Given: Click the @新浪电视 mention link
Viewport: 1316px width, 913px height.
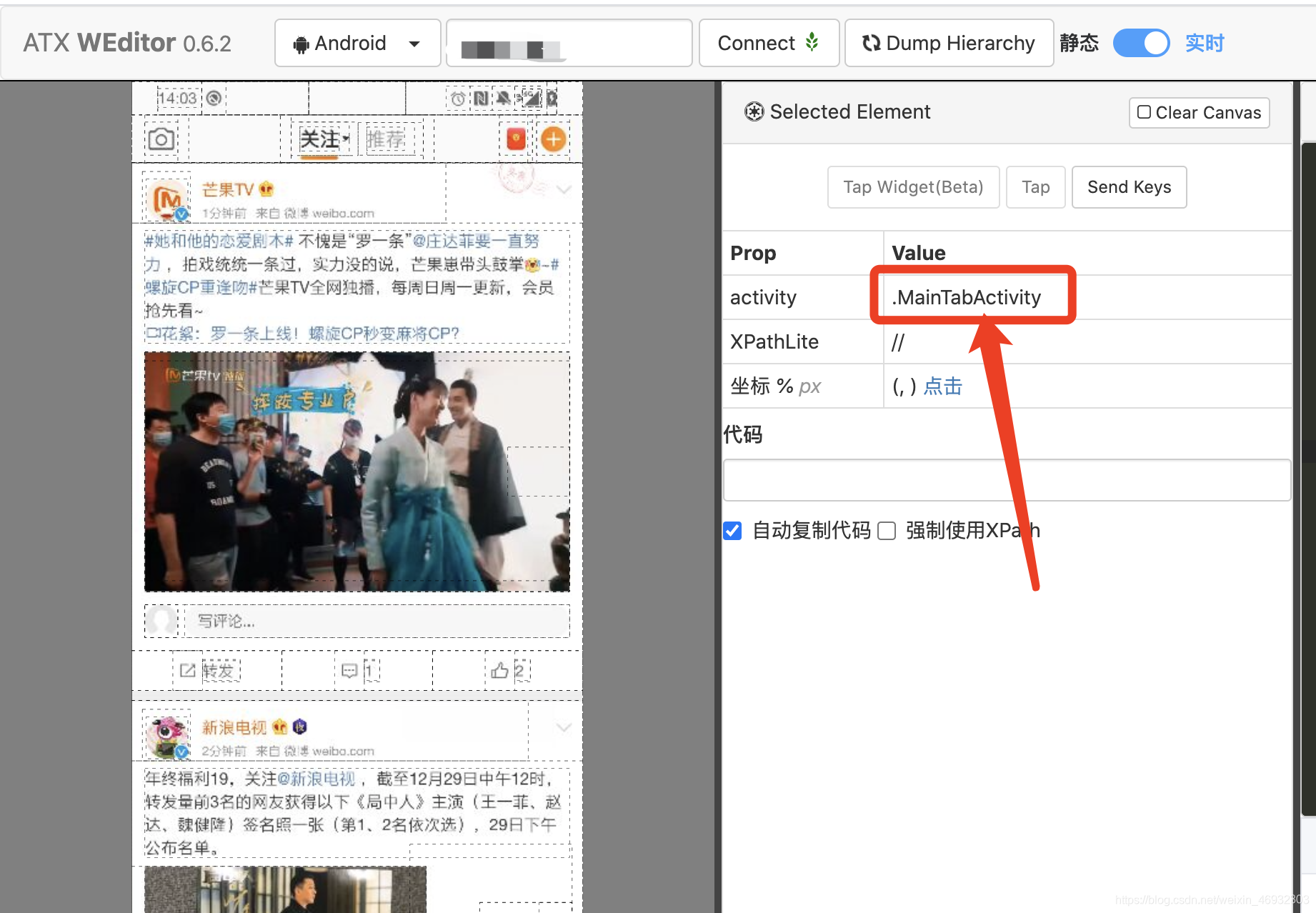Looking at the screenshot, I should click(x=316, y=779).
